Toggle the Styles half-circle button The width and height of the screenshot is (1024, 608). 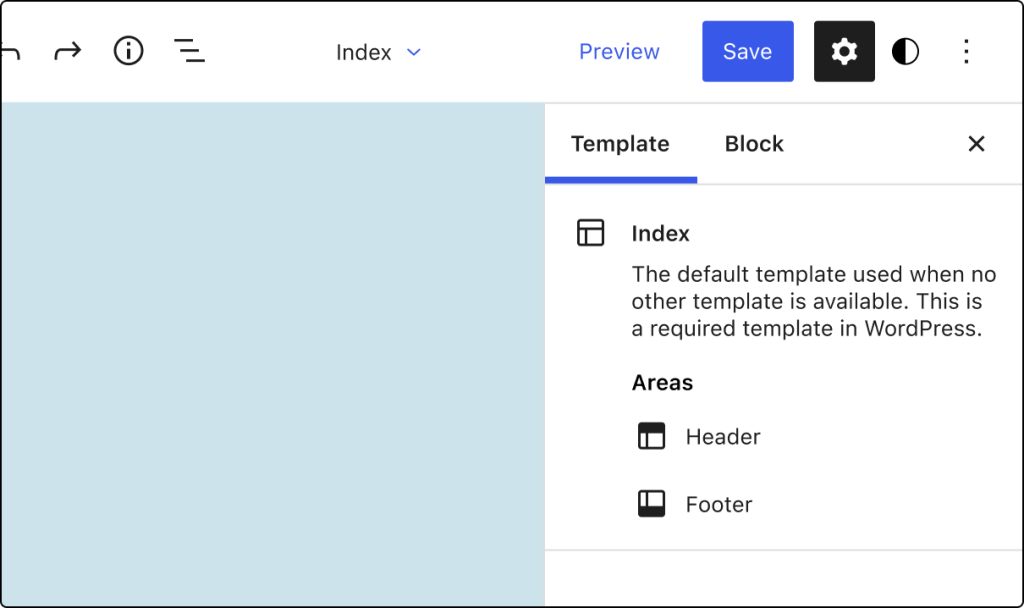[x=905, y=51]
